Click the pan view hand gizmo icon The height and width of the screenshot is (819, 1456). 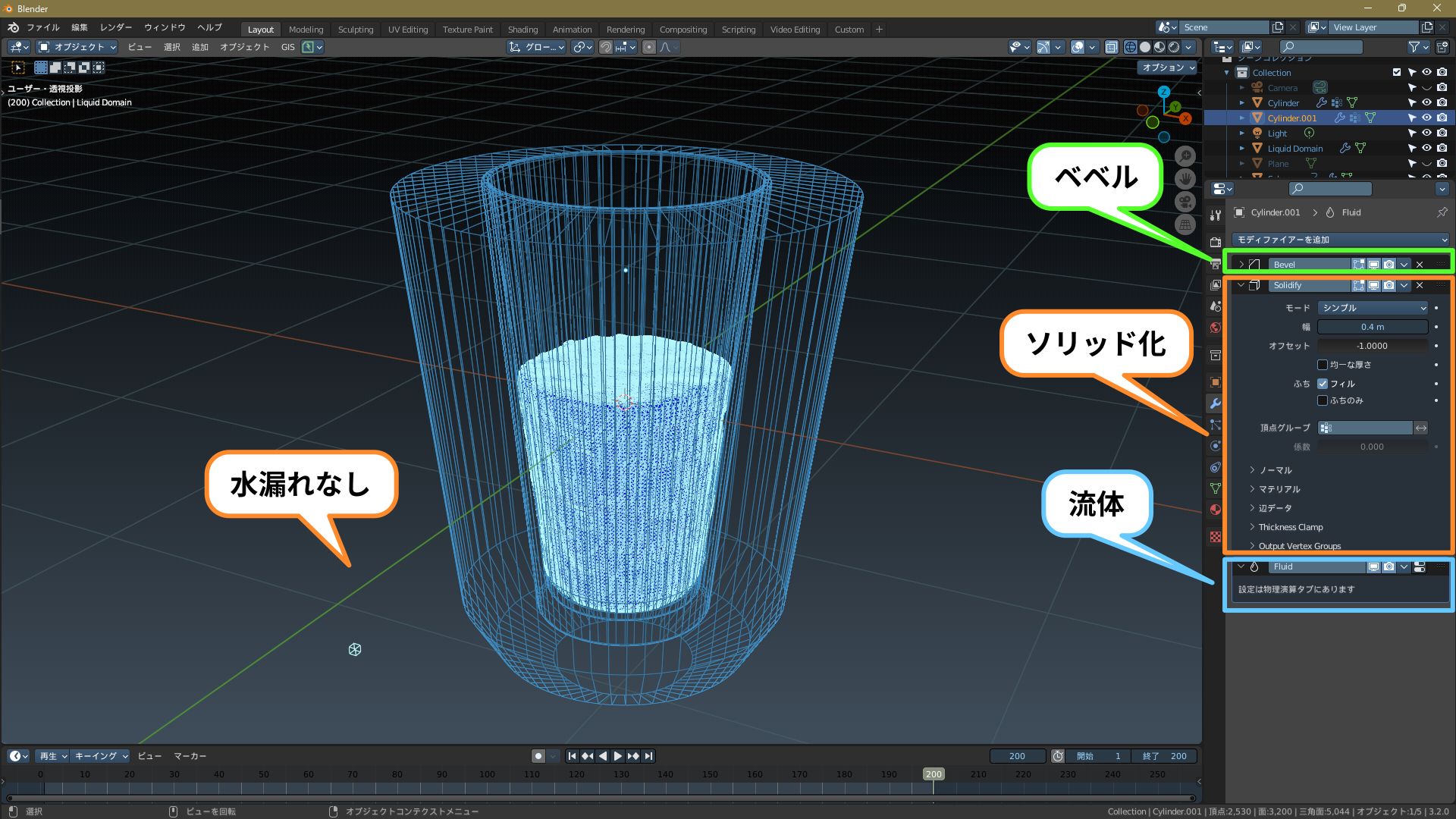1185,179
